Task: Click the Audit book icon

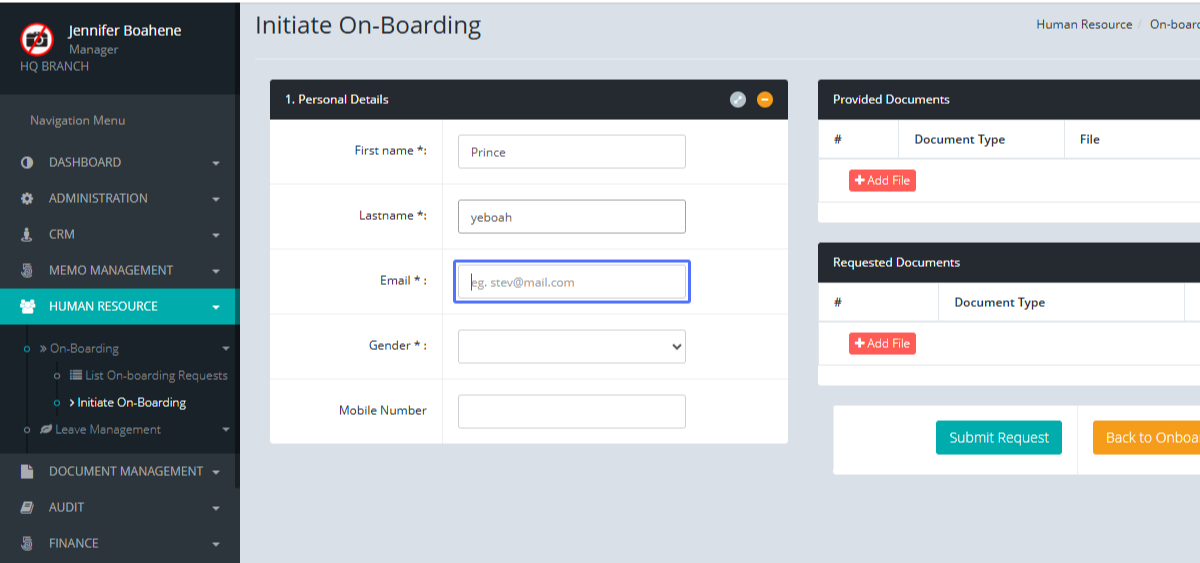Action: pyautogui.click(x=27, y=508)
